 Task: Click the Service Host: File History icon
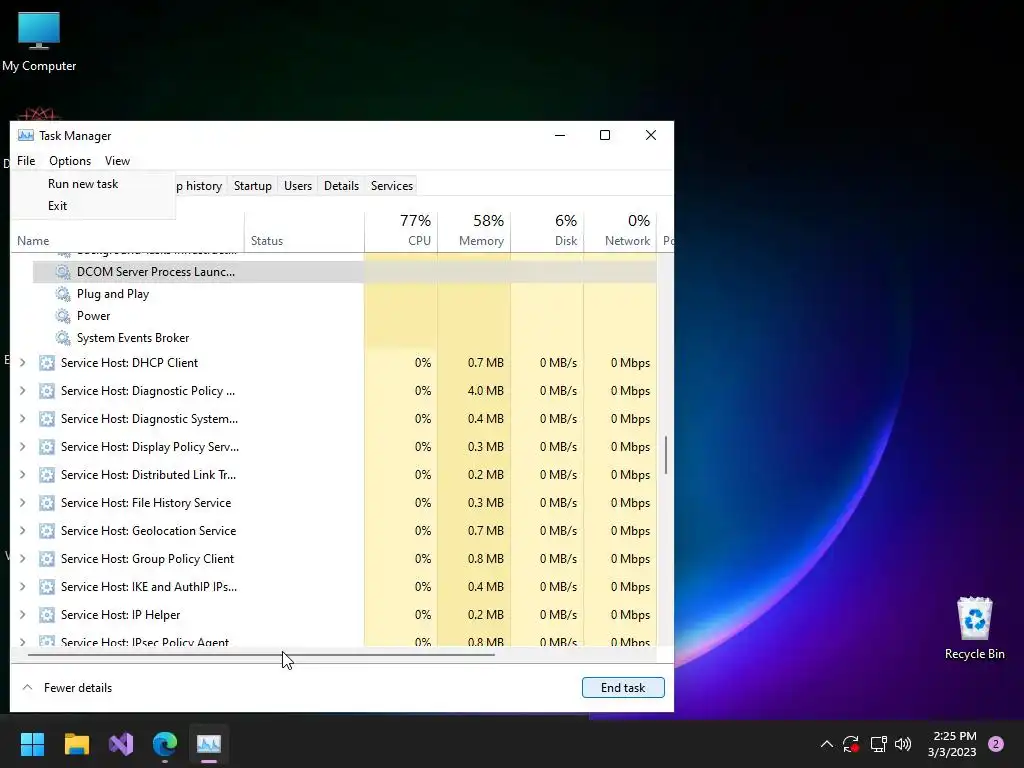(x=46, y=503)
